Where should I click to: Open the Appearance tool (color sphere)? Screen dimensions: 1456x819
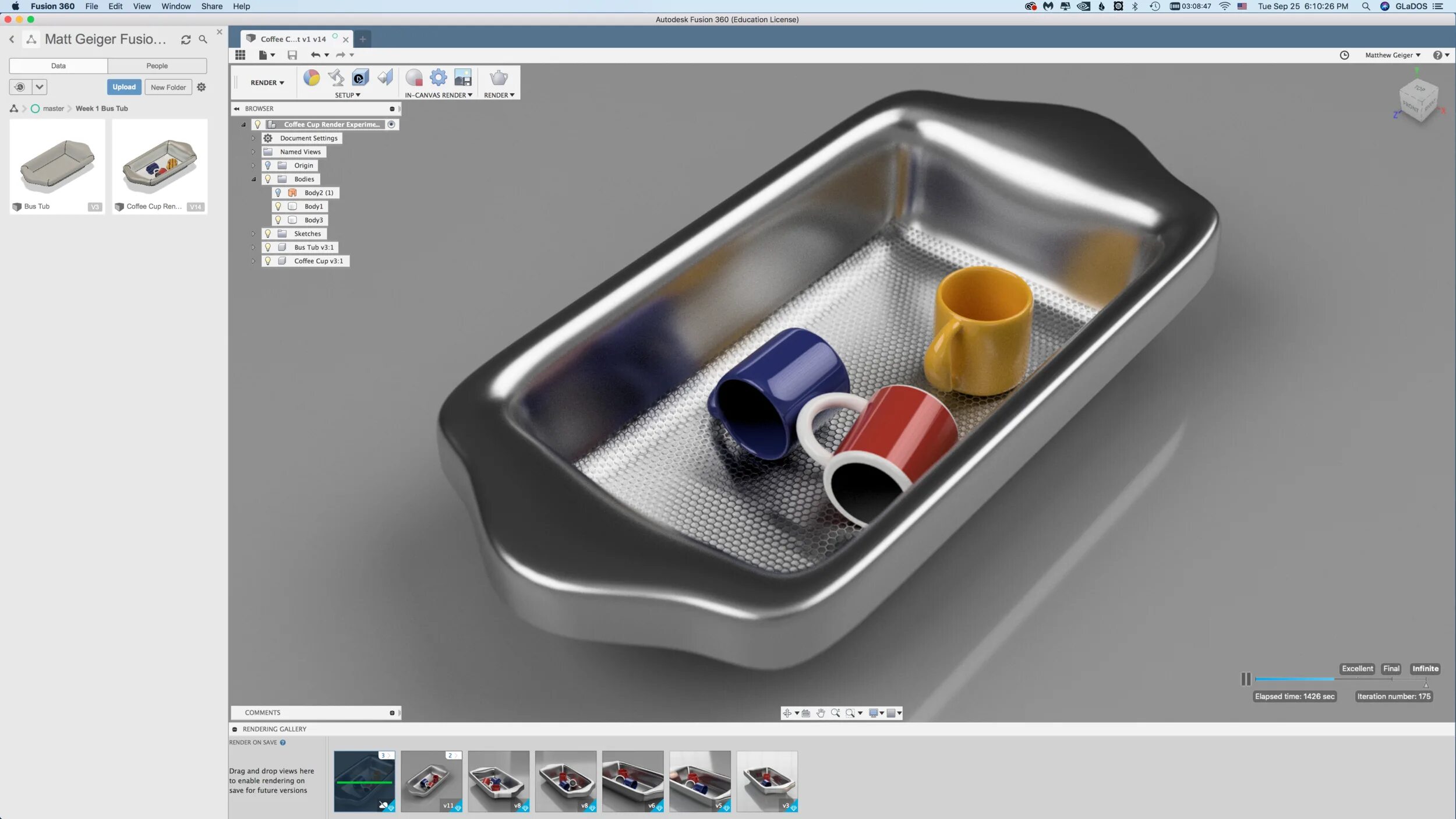(312, 77)
